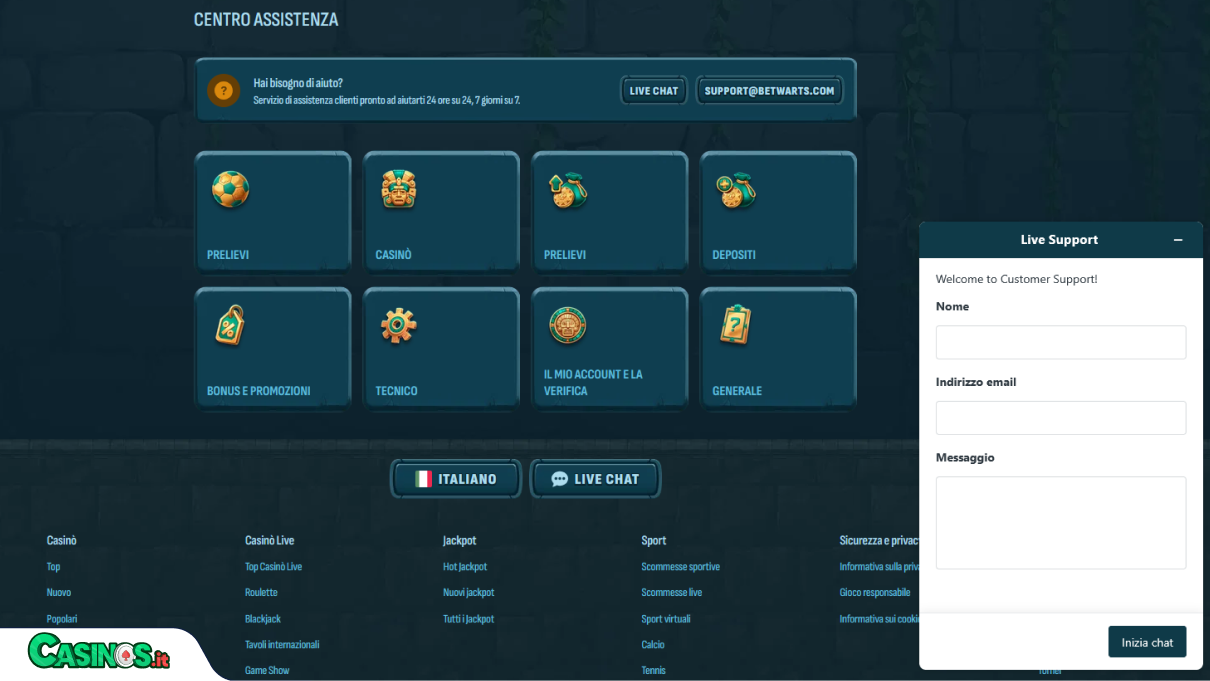Open the Tavoli internazionali link
1210x681 pixels.
(x=282, y=645)
